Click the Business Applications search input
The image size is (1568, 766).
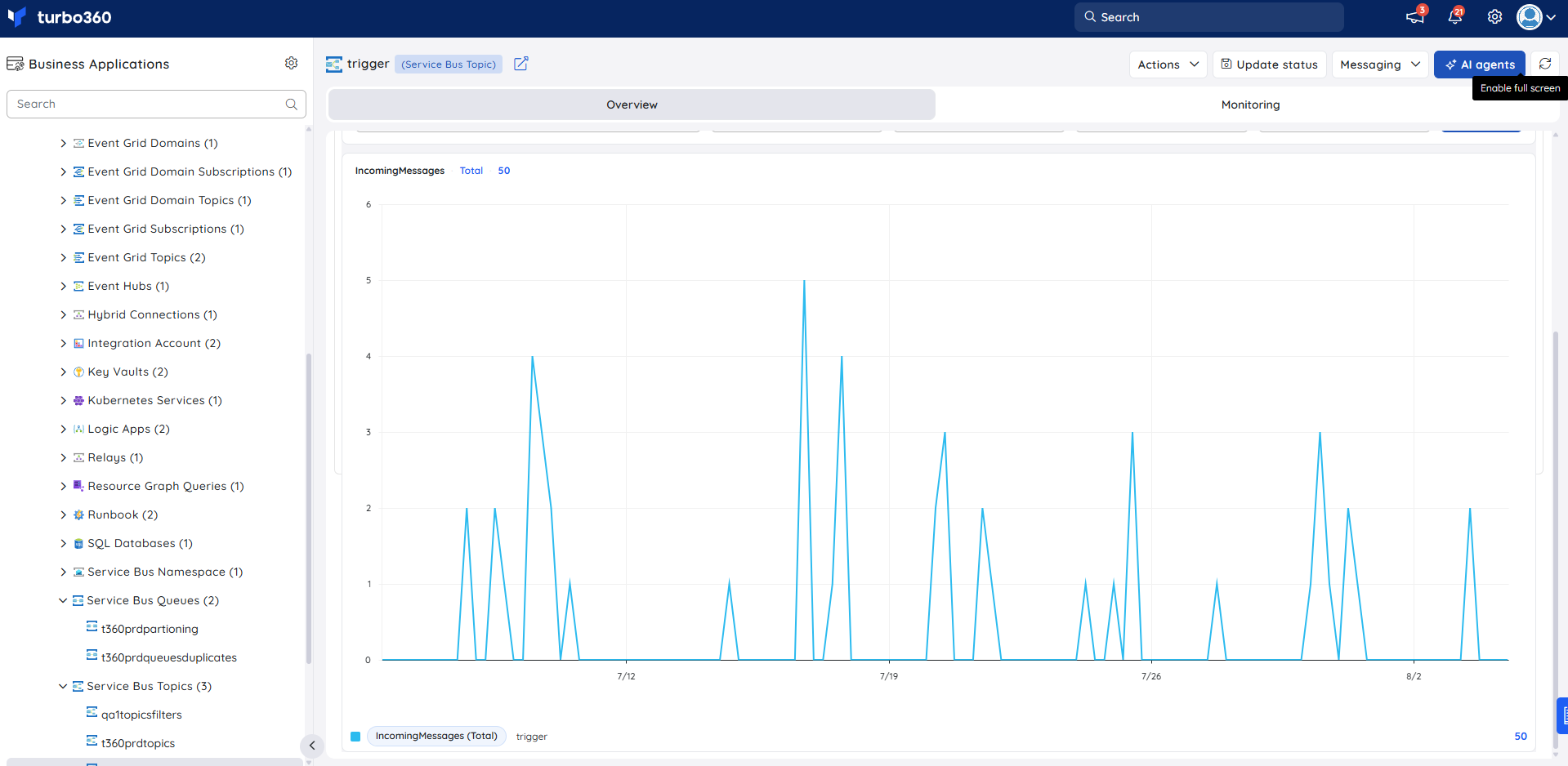156,104
